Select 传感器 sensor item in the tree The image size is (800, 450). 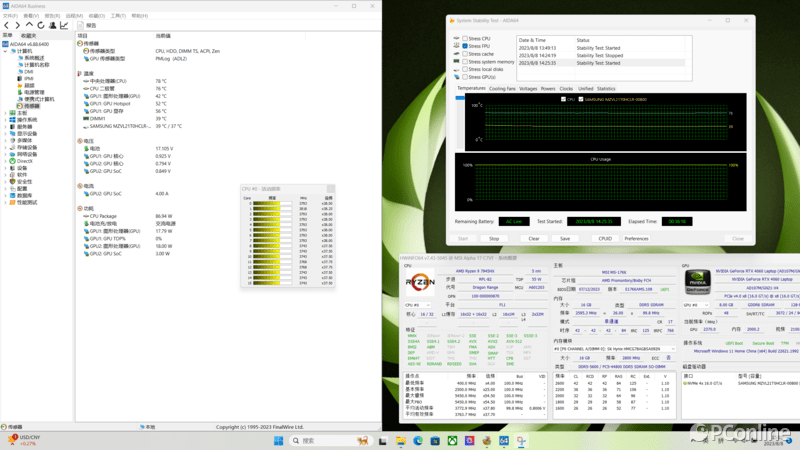pos(31,106)
